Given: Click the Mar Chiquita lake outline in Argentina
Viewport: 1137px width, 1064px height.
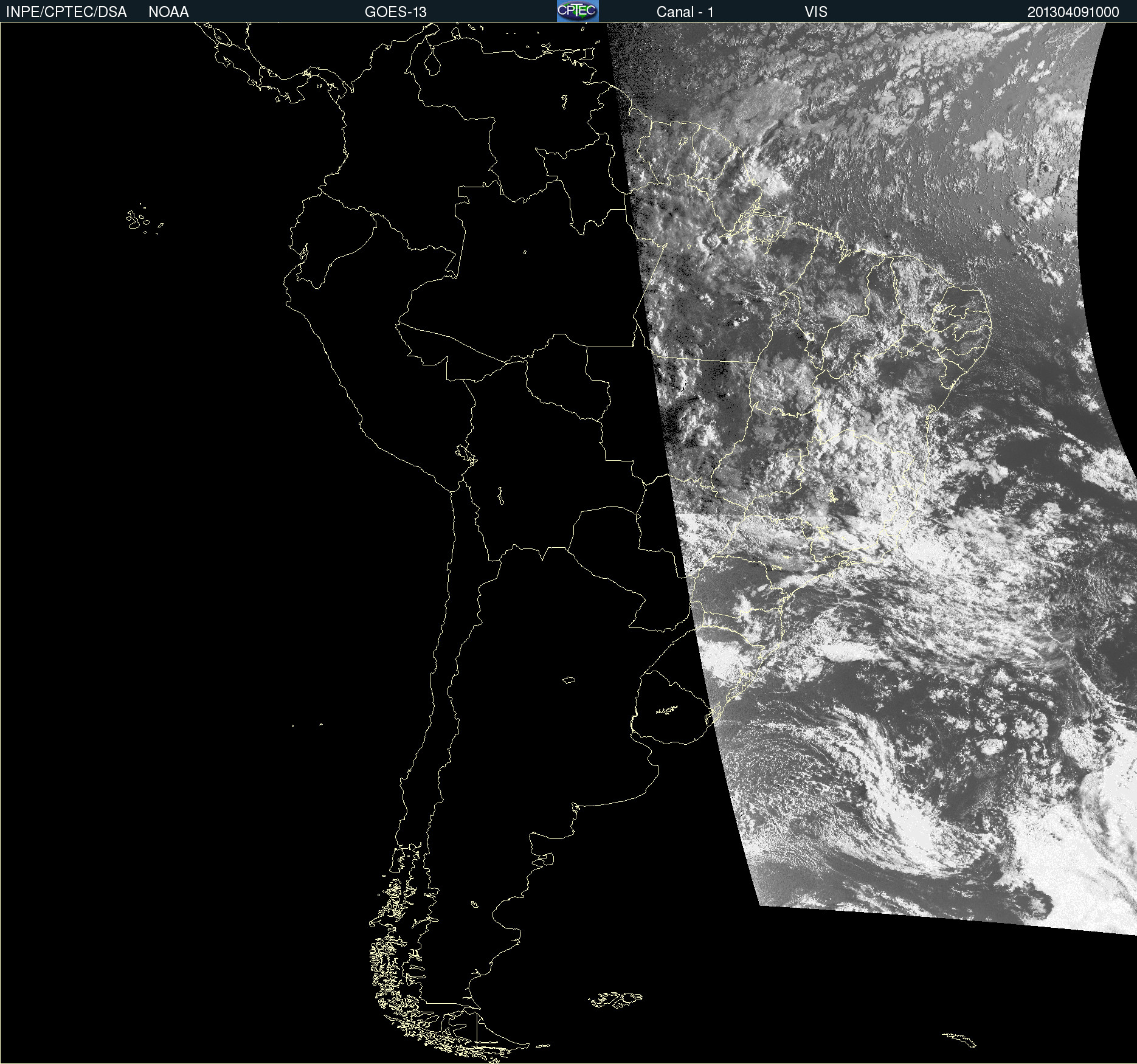Looking at the screenshot, I should point(568,680).
